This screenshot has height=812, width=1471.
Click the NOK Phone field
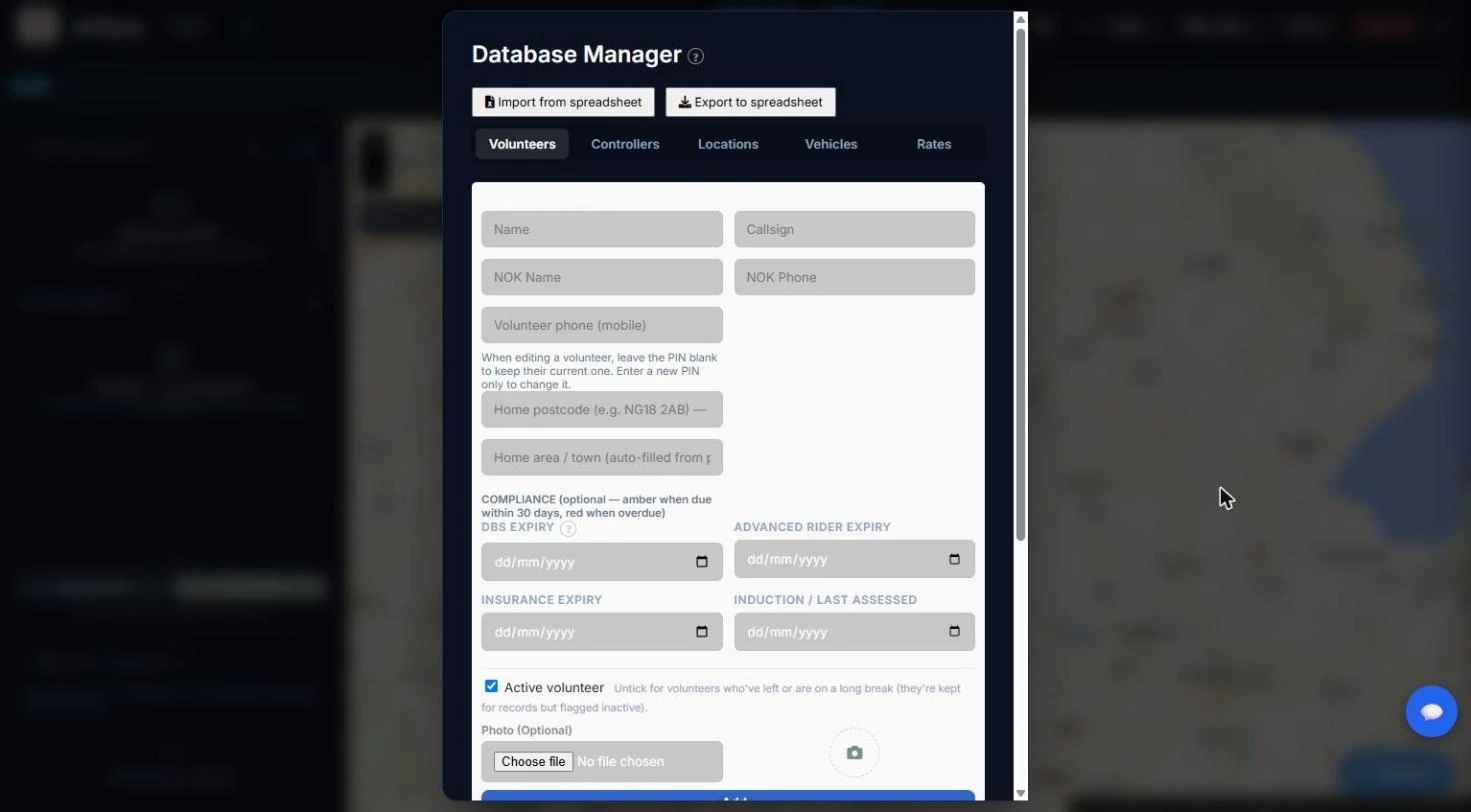[854, 277]
